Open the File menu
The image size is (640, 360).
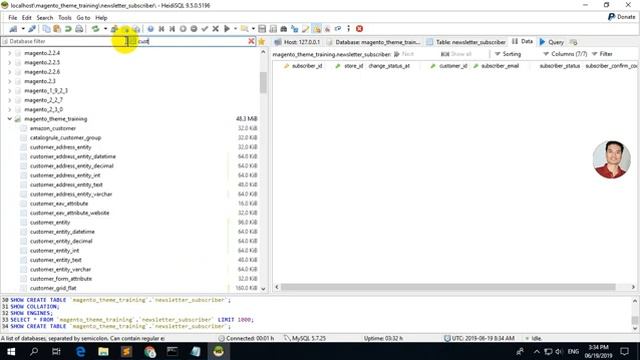click(x=13, y=18)
